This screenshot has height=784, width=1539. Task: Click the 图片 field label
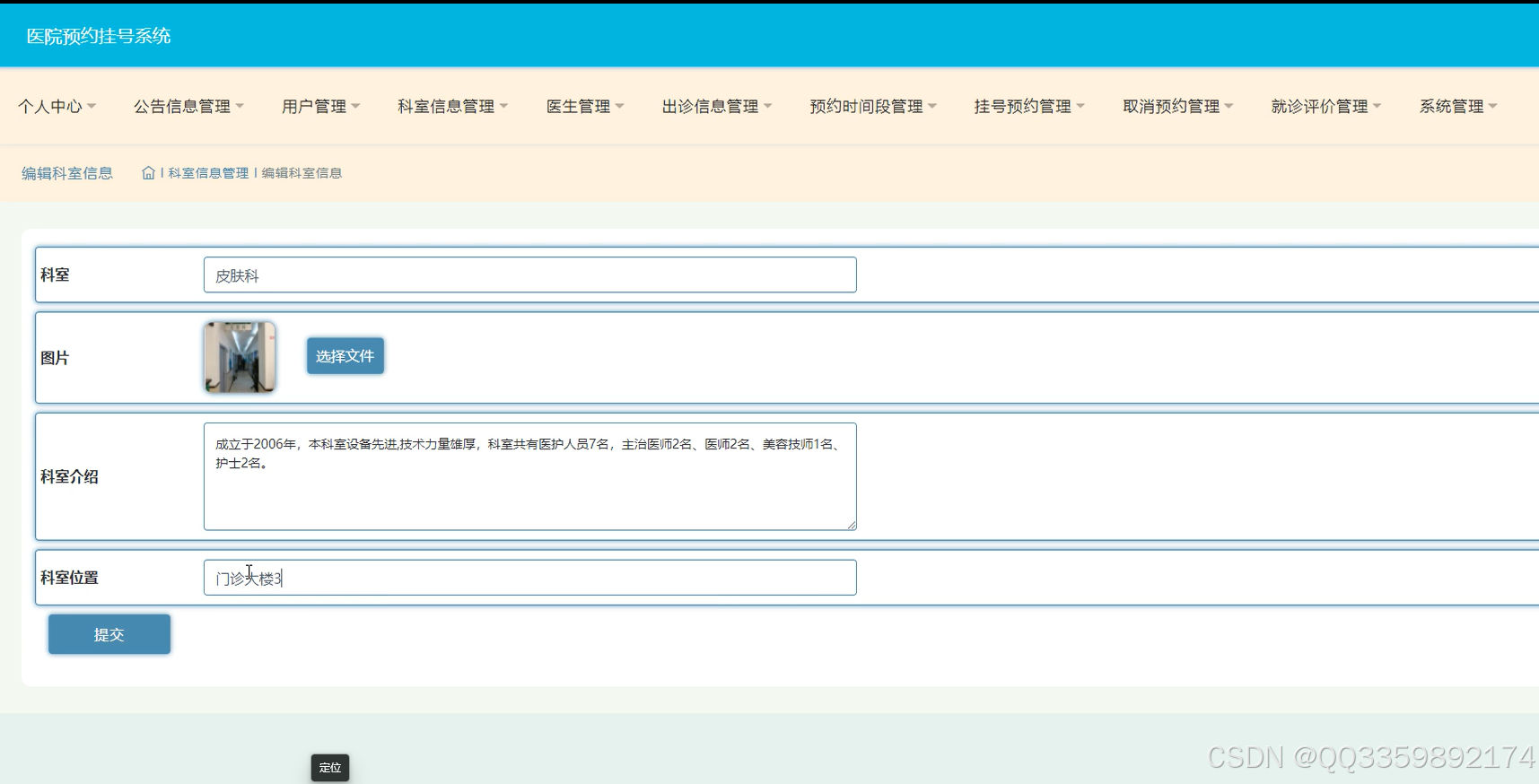tap(55, 358)
